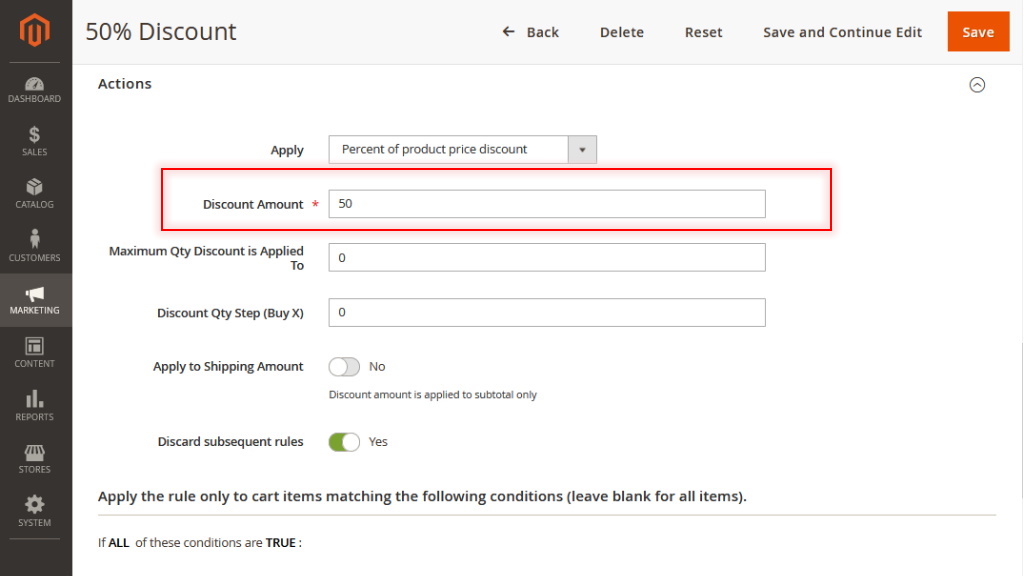This screenshot has width=1024, height=576.
Task: Open the Catalog sidebar menu
Action: (x=35, y=194)
